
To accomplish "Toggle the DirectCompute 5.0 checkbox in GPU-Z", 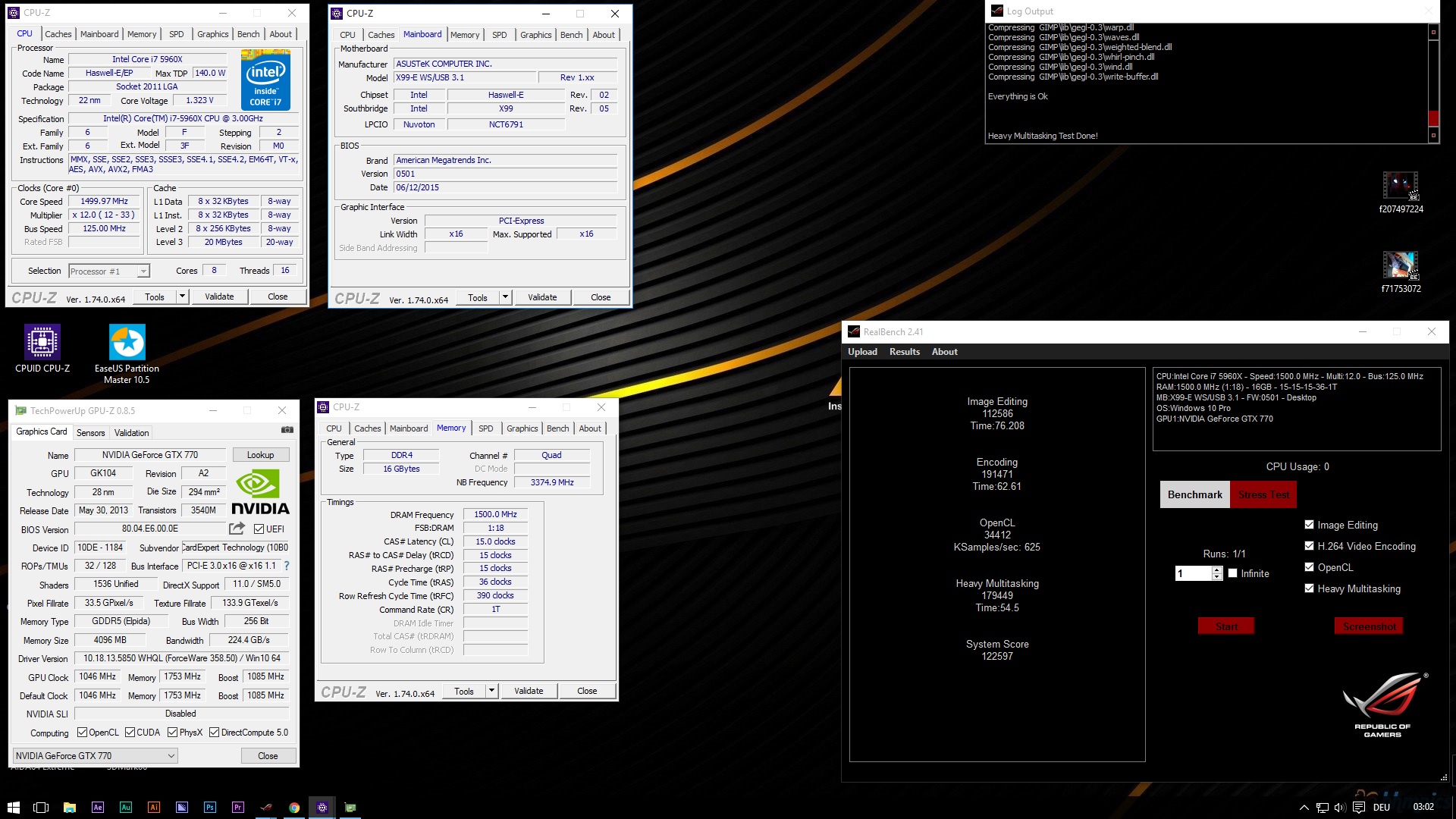I will tap(215, 733).
